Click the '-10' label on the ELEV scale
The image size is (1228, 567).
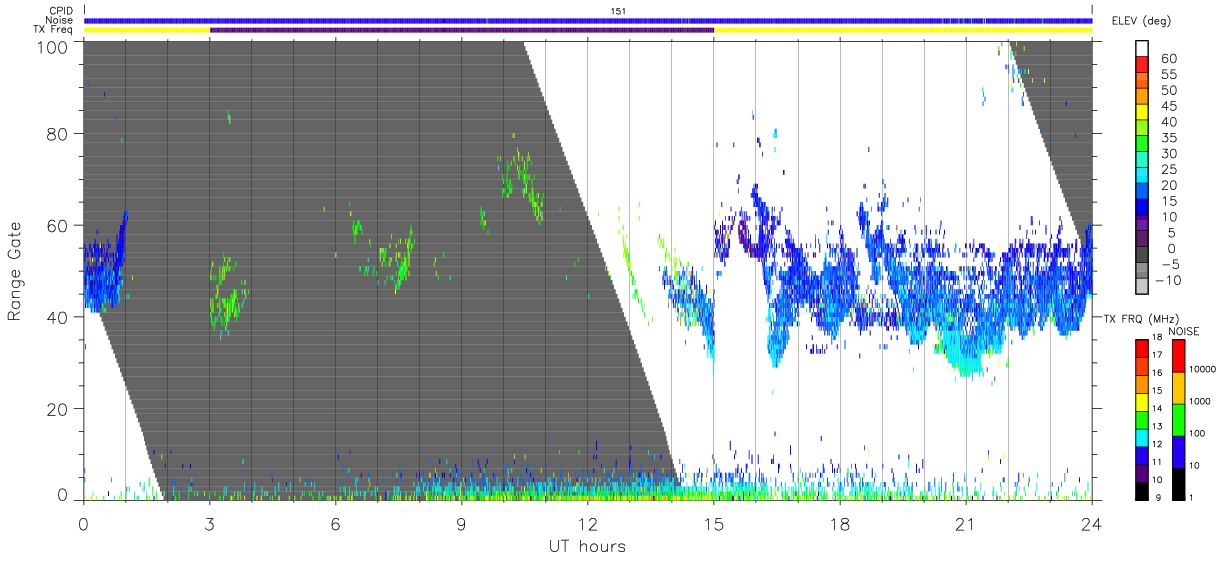[1166, 281]
